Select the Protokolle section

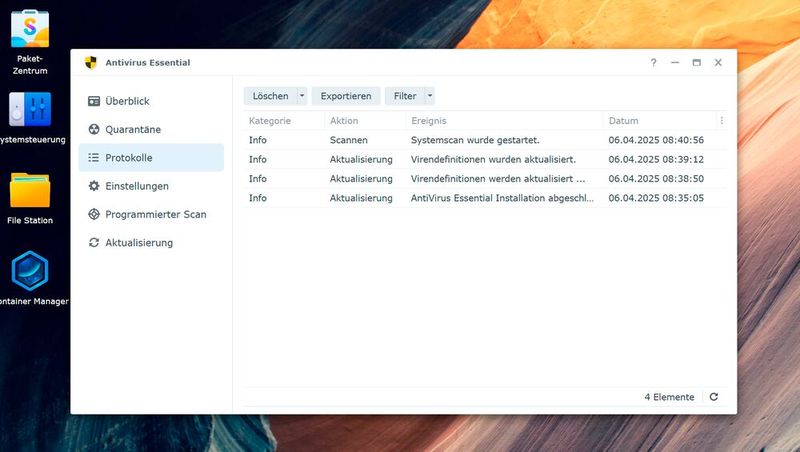pos(151,158)
